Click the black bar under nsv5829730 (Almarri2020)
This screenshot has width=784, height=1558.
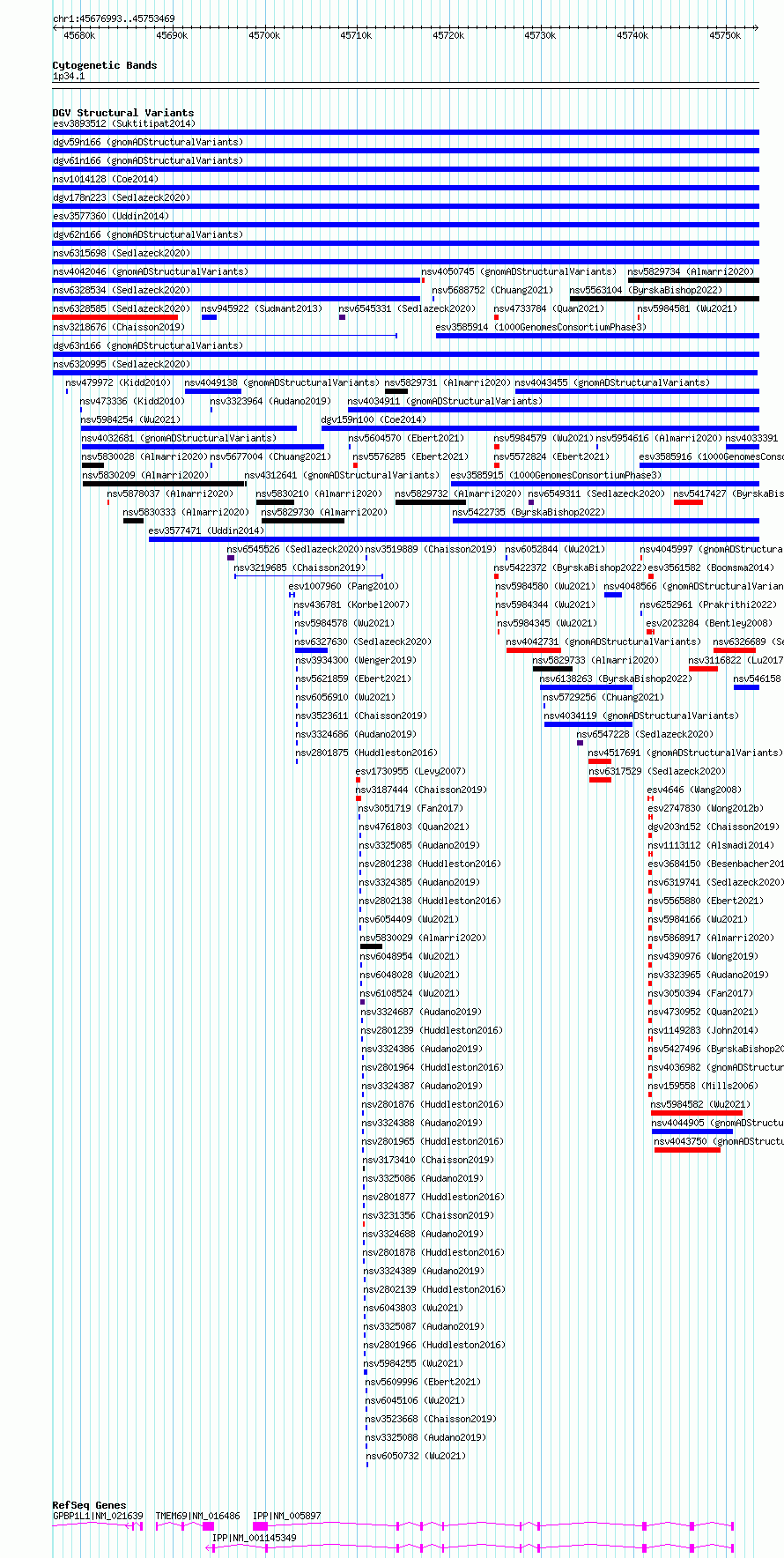[303, 521]
